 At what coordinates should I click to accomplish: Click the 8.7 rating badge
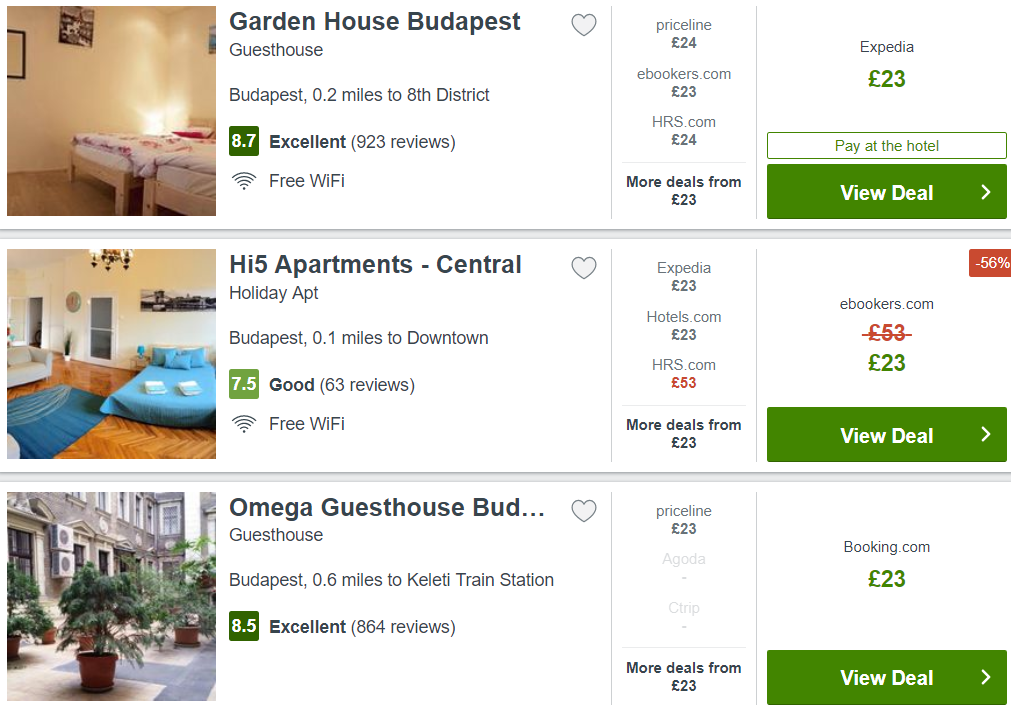point(244,141)
